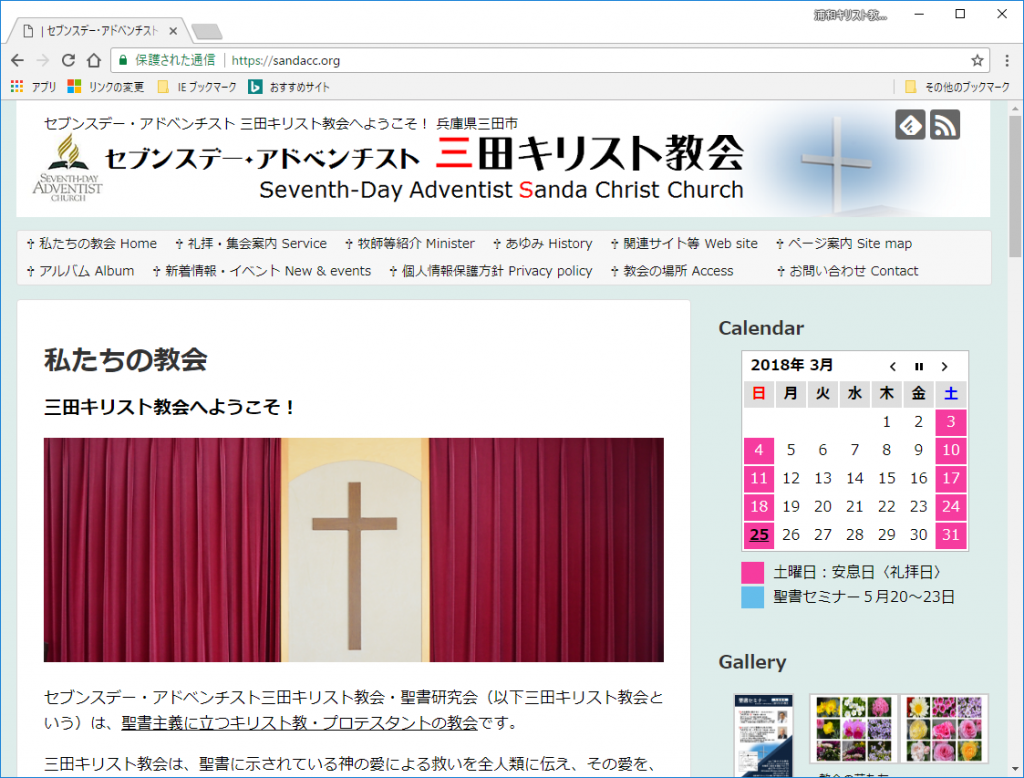Select March 18 on the calendar
The image size is (1024, 778).
click(x=759, y=506)
